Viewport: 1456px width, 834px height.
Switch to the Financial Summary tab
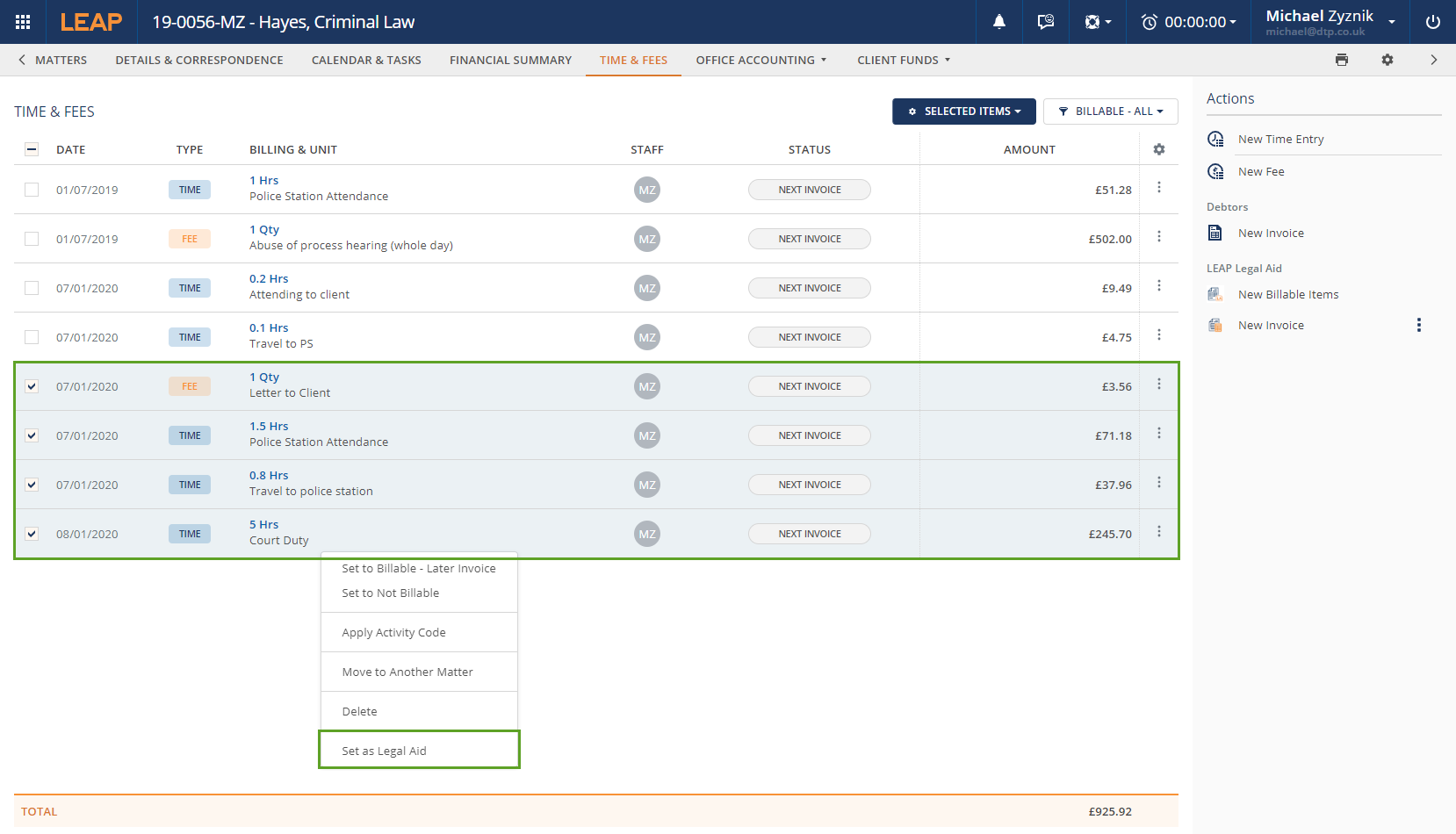(510, 60)
